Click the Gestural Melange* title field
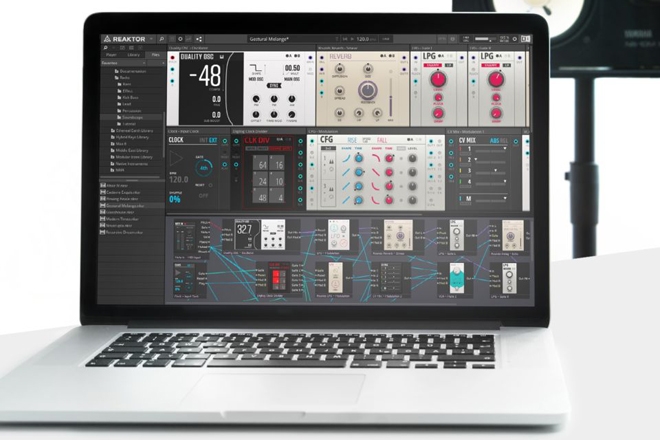Screen dimensions: 660x440 click(269, 39)
